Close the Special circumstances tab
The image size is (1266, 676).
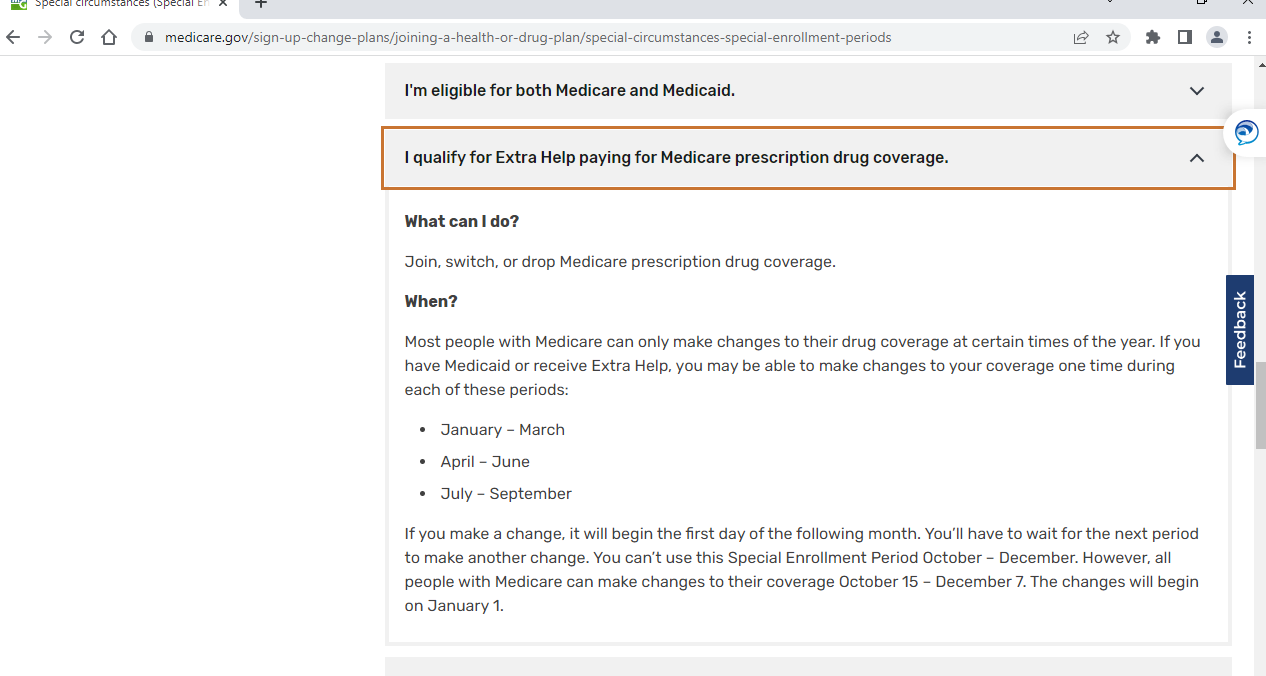click(x=223, y=4)
